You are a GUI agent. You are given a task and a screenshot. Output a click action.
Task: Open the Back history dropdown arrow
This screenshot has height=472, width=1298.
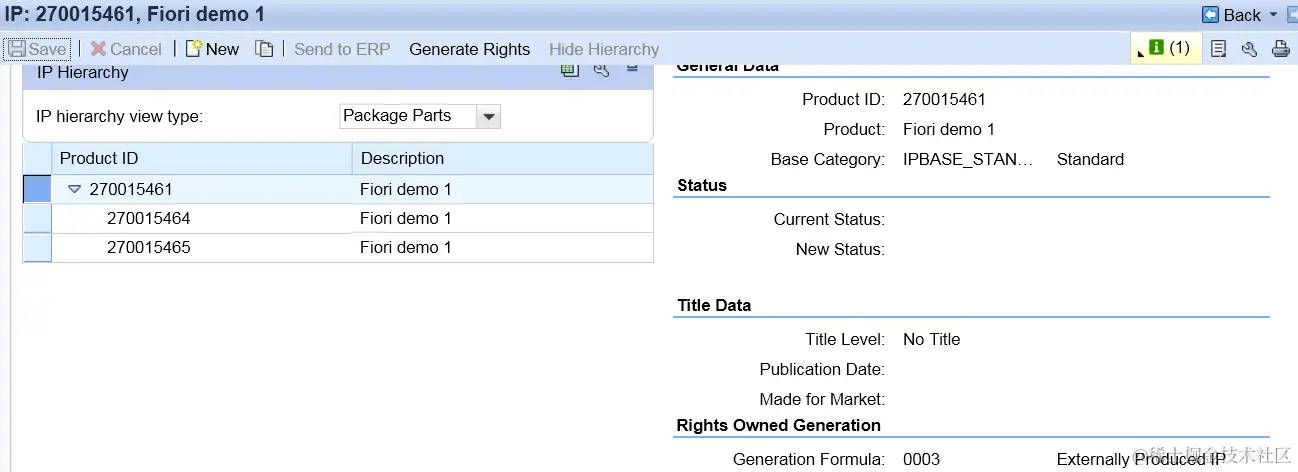pos(1273,15)
